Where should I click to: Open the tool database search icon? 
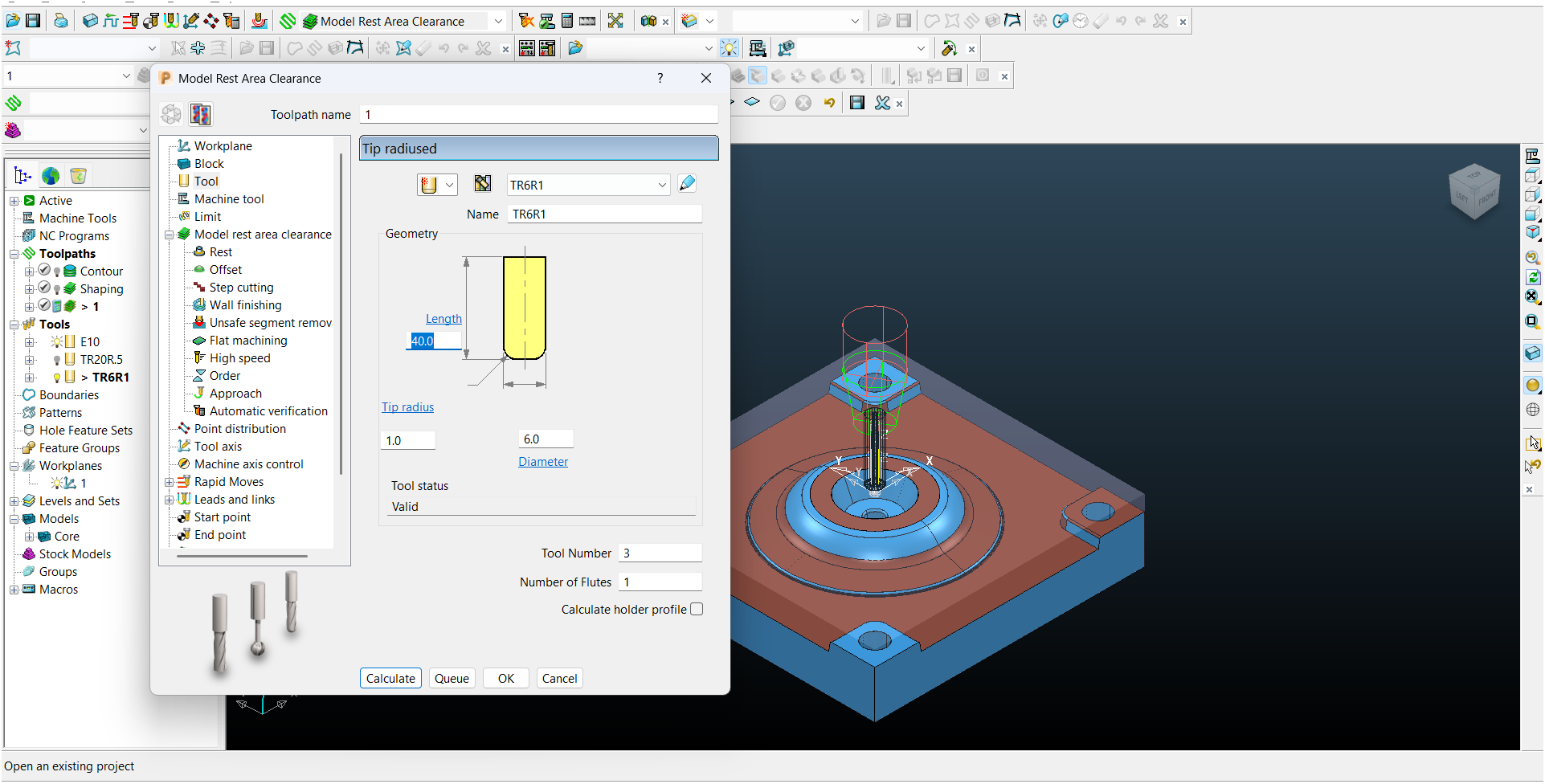tap(482, 184)
